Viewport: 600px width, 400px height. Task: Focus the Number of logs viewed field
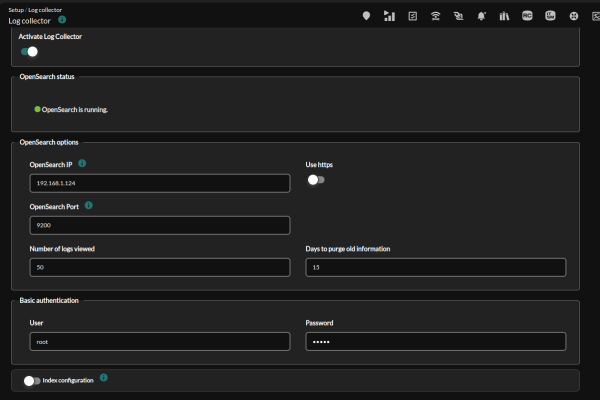160,267
